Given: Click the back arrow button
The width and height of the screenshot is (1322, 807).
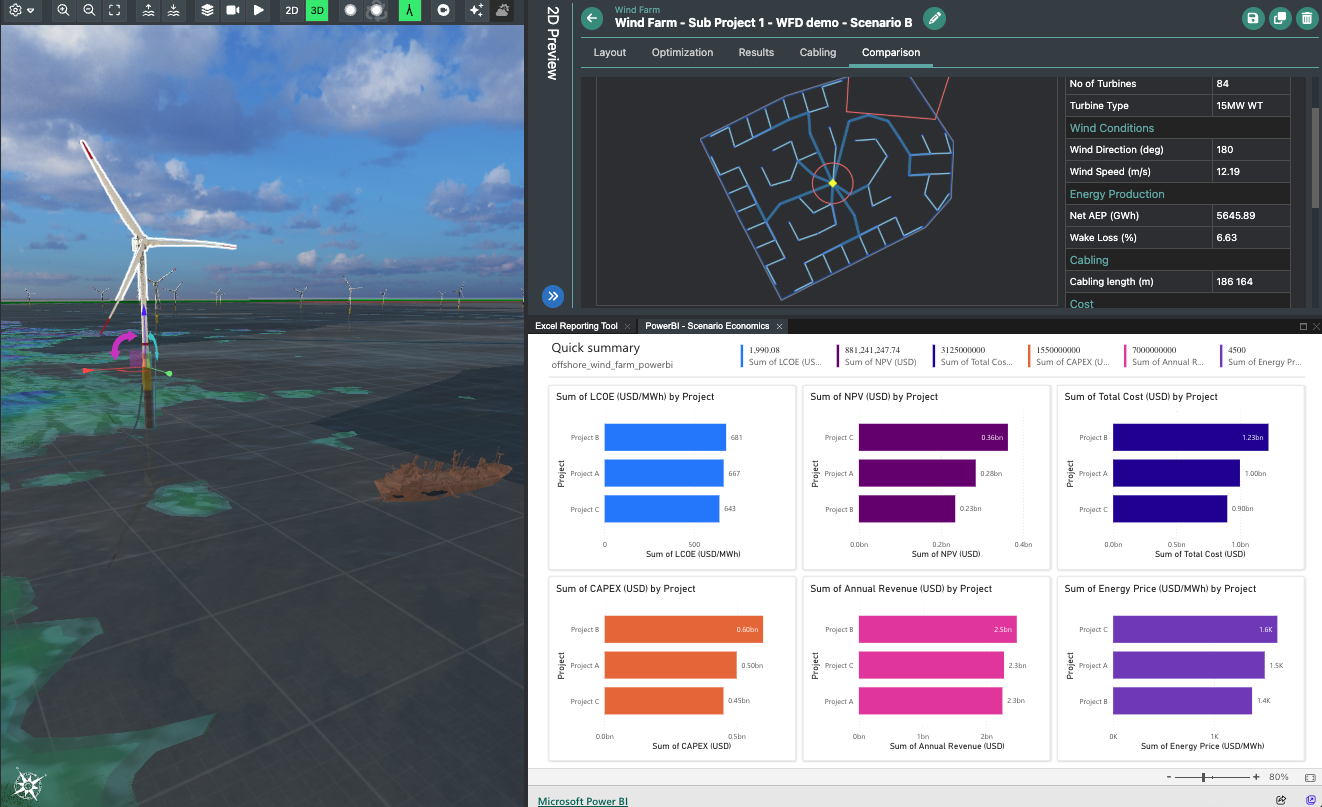Looking at the screenshot, I should [x=592, y=18].
